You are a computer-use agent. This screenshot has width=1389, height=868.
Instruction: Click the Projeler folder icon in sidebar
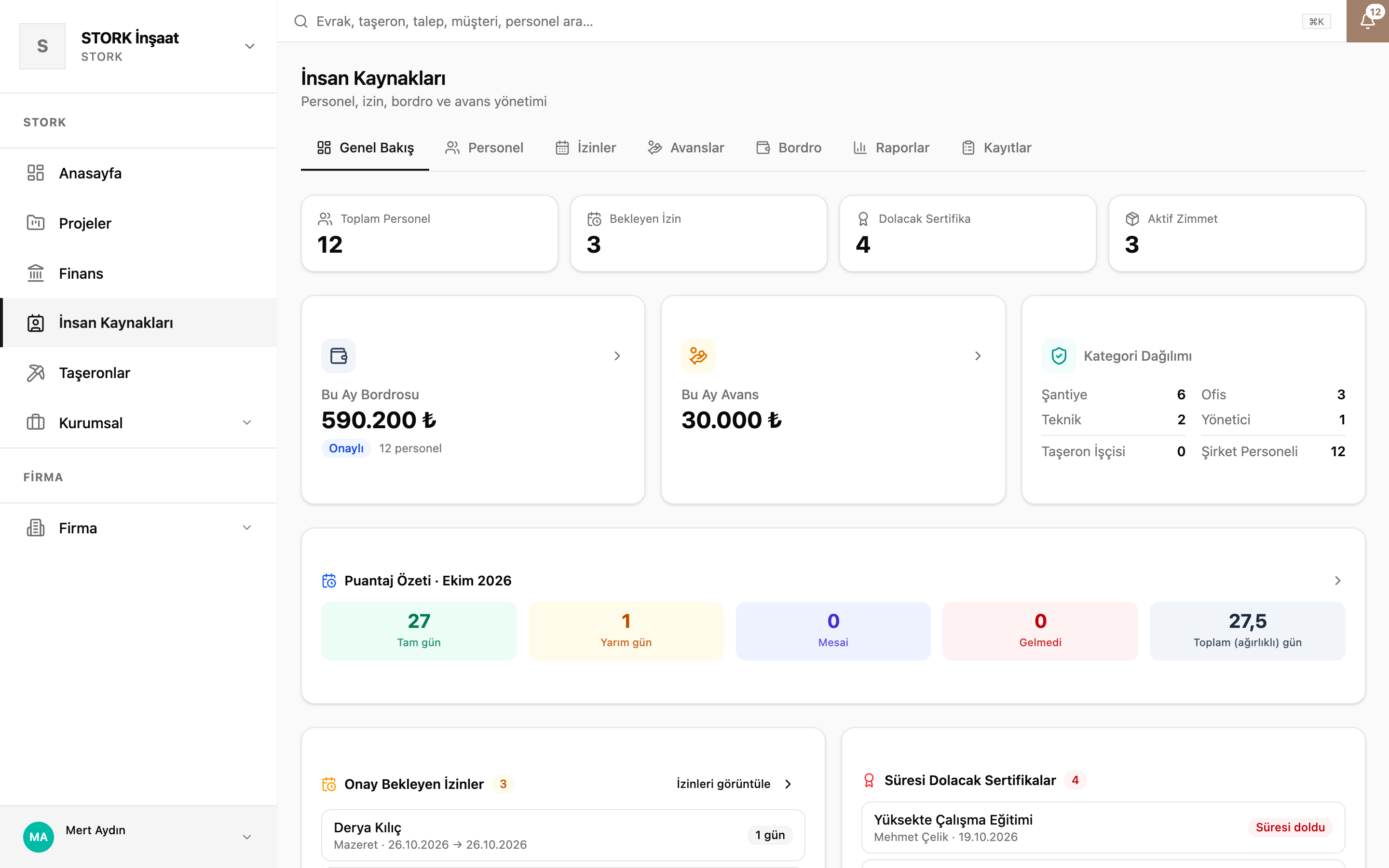(x=36, y=223)
